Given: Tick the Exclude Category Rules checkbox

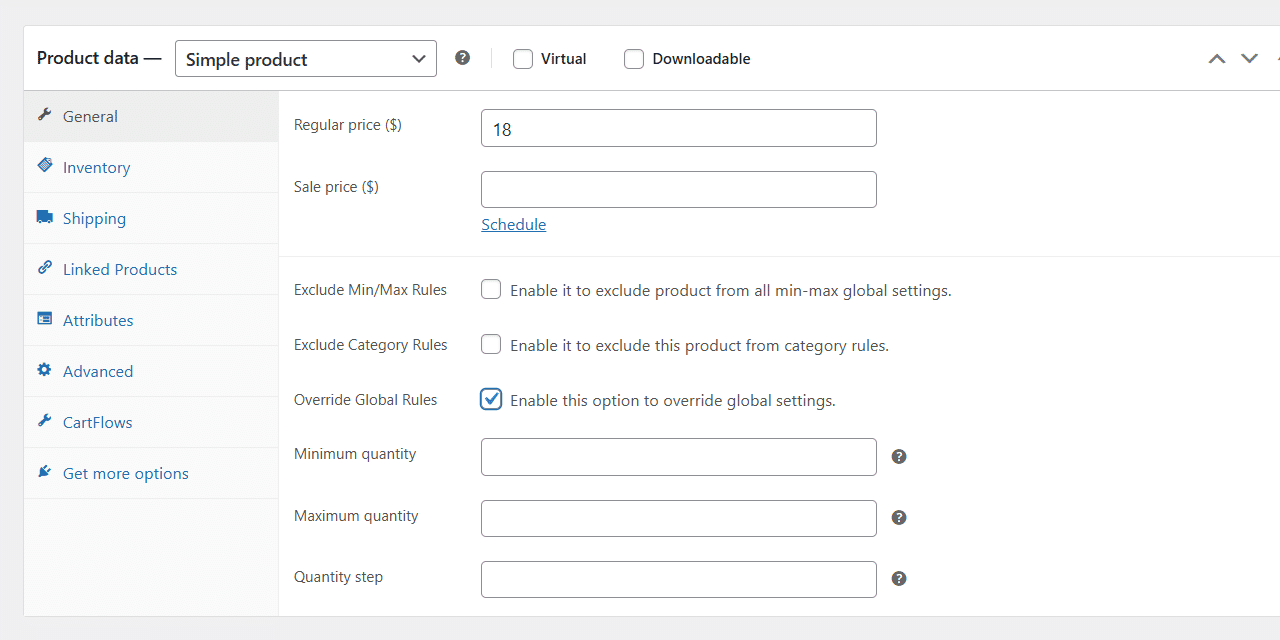Looking at the screenshot, I should point(491,345).
